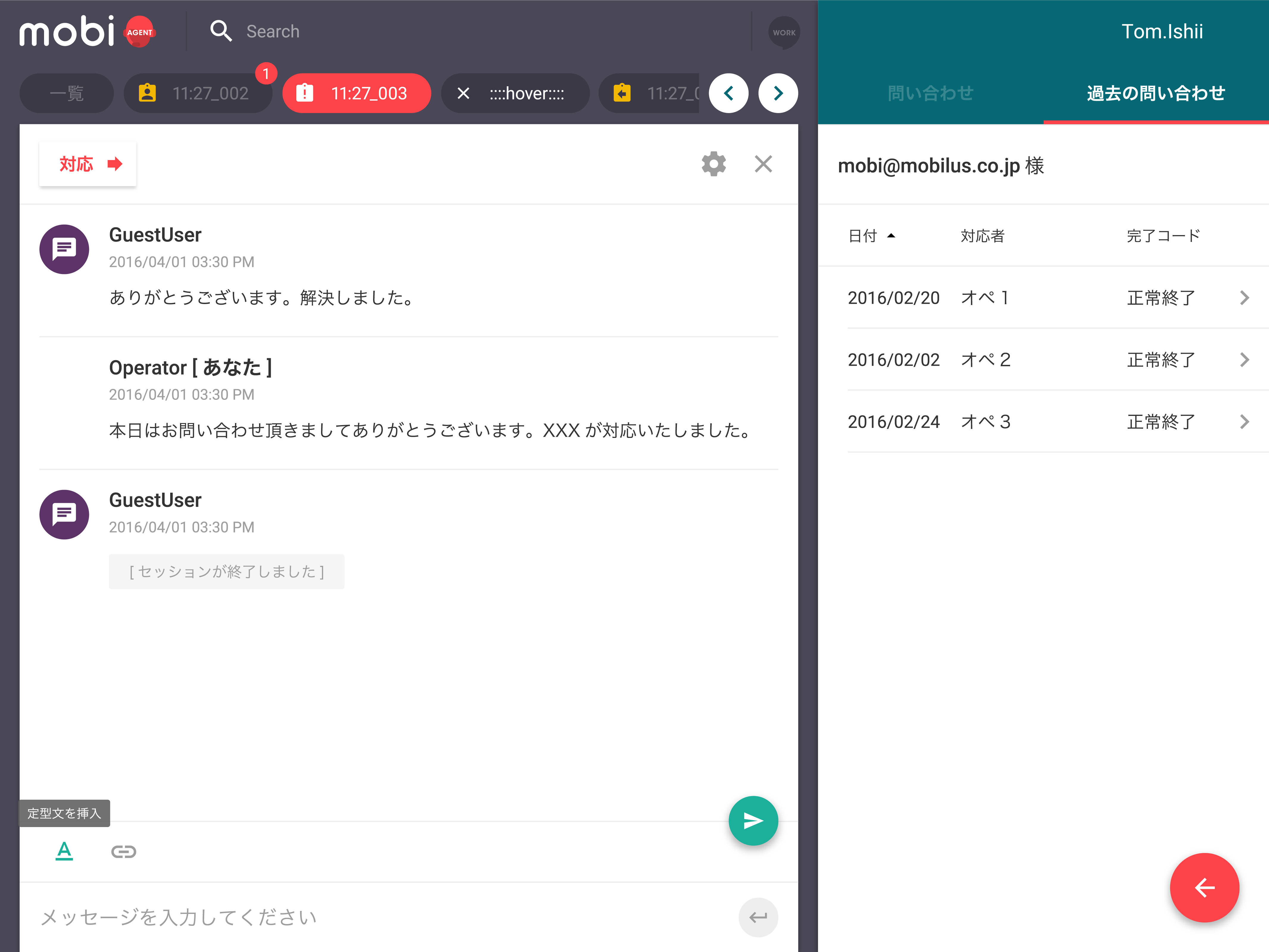Click 正常終了 code in the オペ 2 row

1161,360
